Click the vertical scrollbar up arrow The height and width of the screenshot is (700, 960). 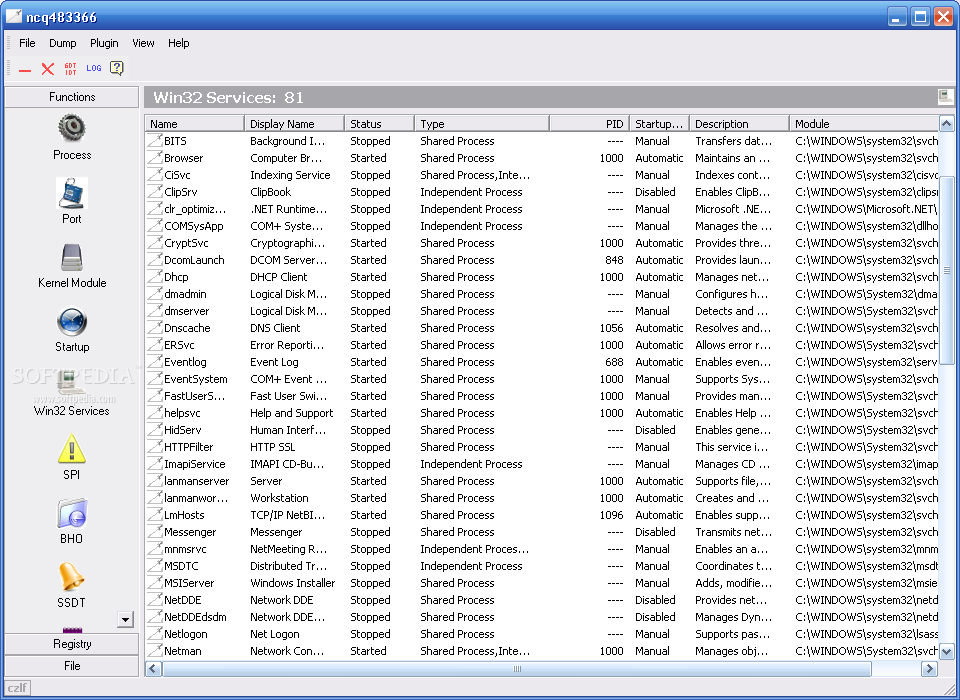[x=947, y=124]
